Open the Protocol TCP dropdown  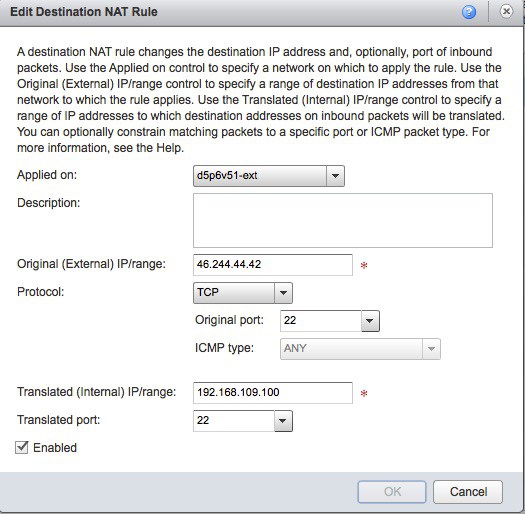(x=243, y=293)
